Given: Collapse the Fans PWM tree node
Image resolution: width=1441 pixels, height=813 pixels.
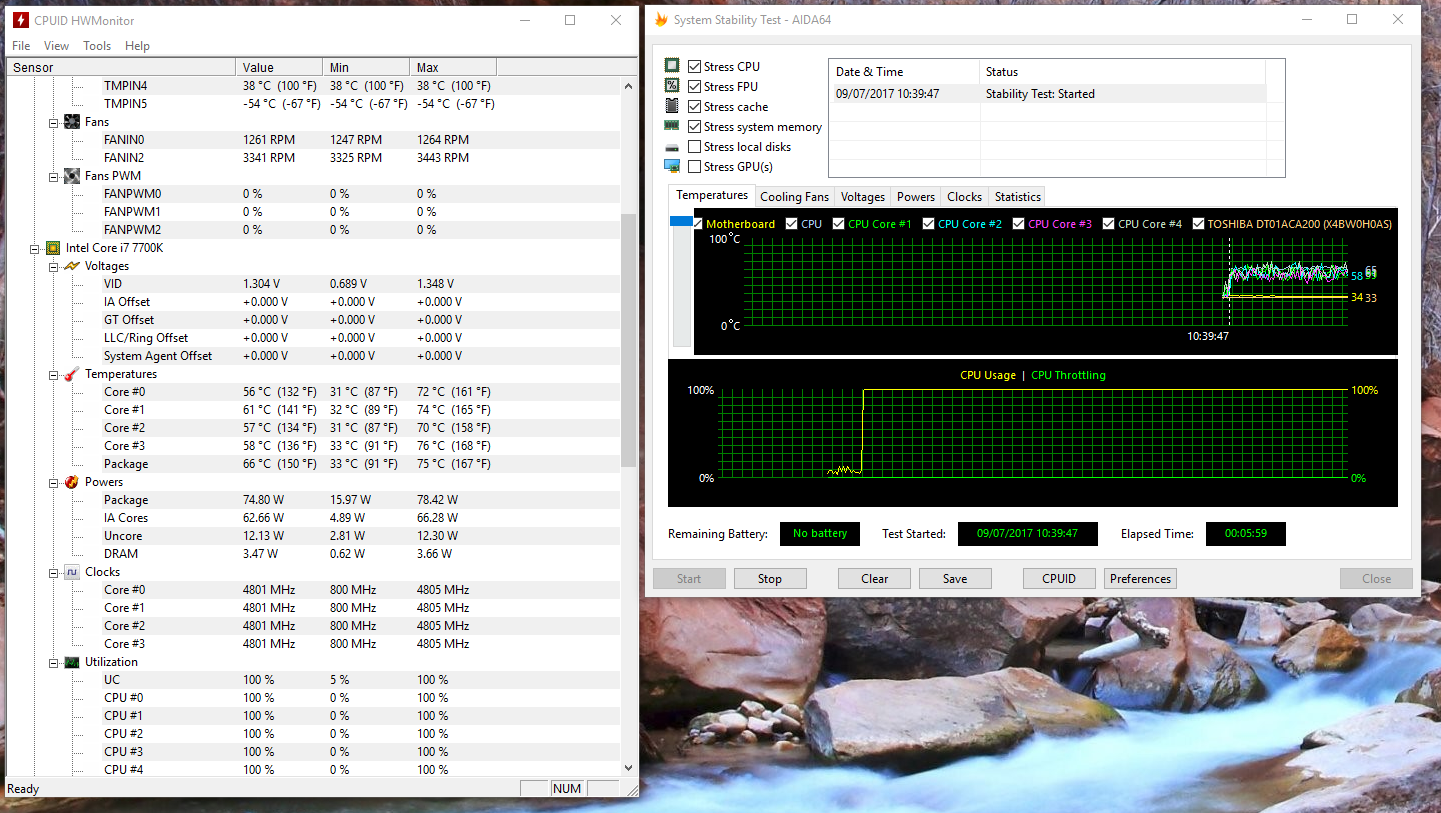Looking at the screenshot, I should pos(54,176).
